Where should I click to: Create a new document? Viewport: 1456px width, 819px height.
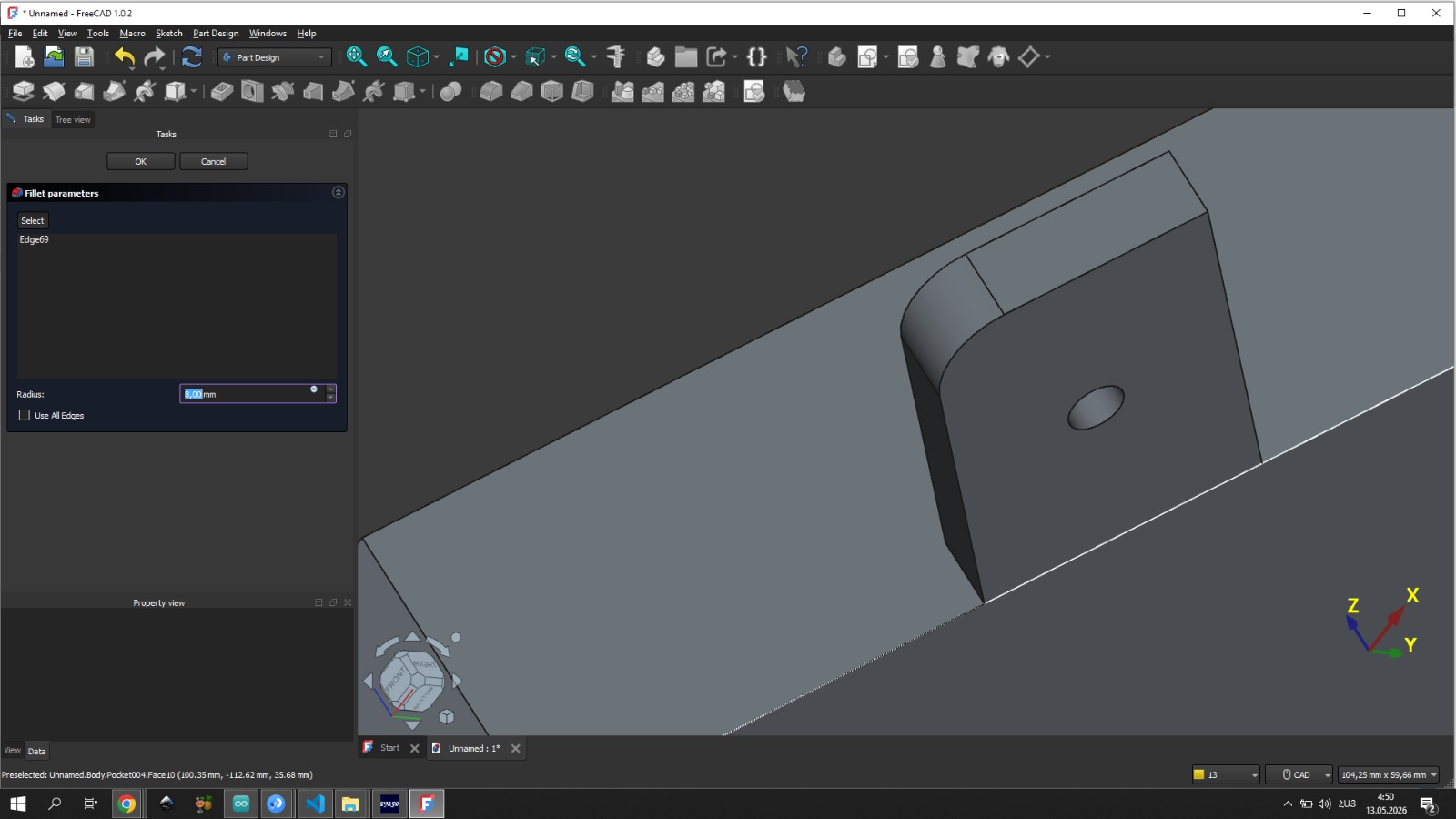click(25, 57)
